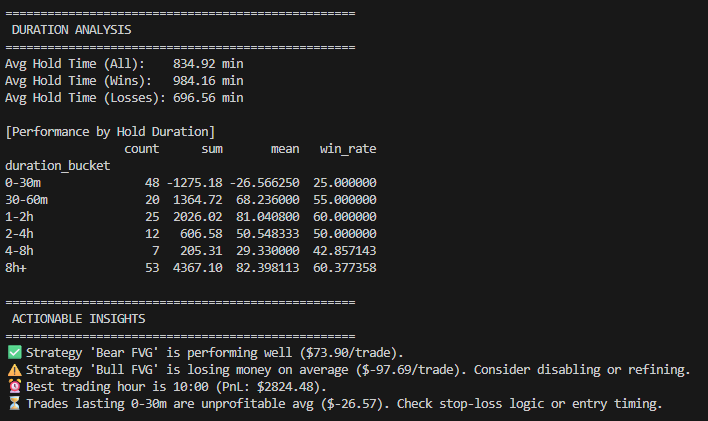Screen dimensions: 708x421
Task: Click the win_rate column header
Action: pyautogui.click(x=347, y=149)
